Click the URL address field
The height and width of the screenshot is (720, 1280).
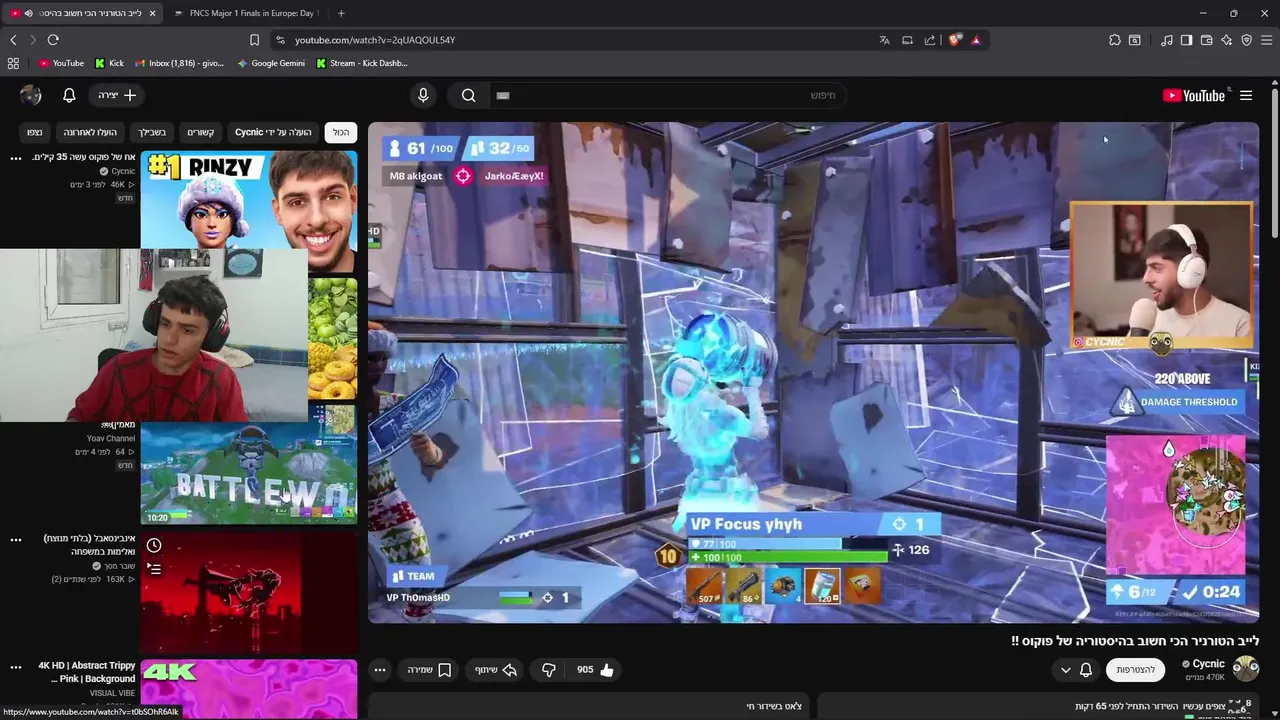[x=575, y=40]
